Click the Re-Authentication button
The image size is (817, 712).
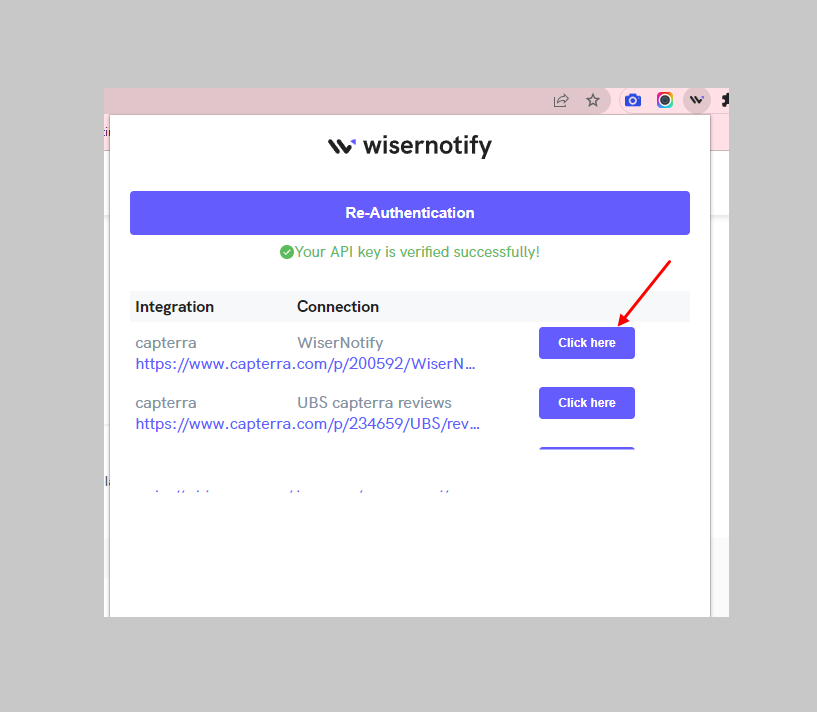(410, 213)
